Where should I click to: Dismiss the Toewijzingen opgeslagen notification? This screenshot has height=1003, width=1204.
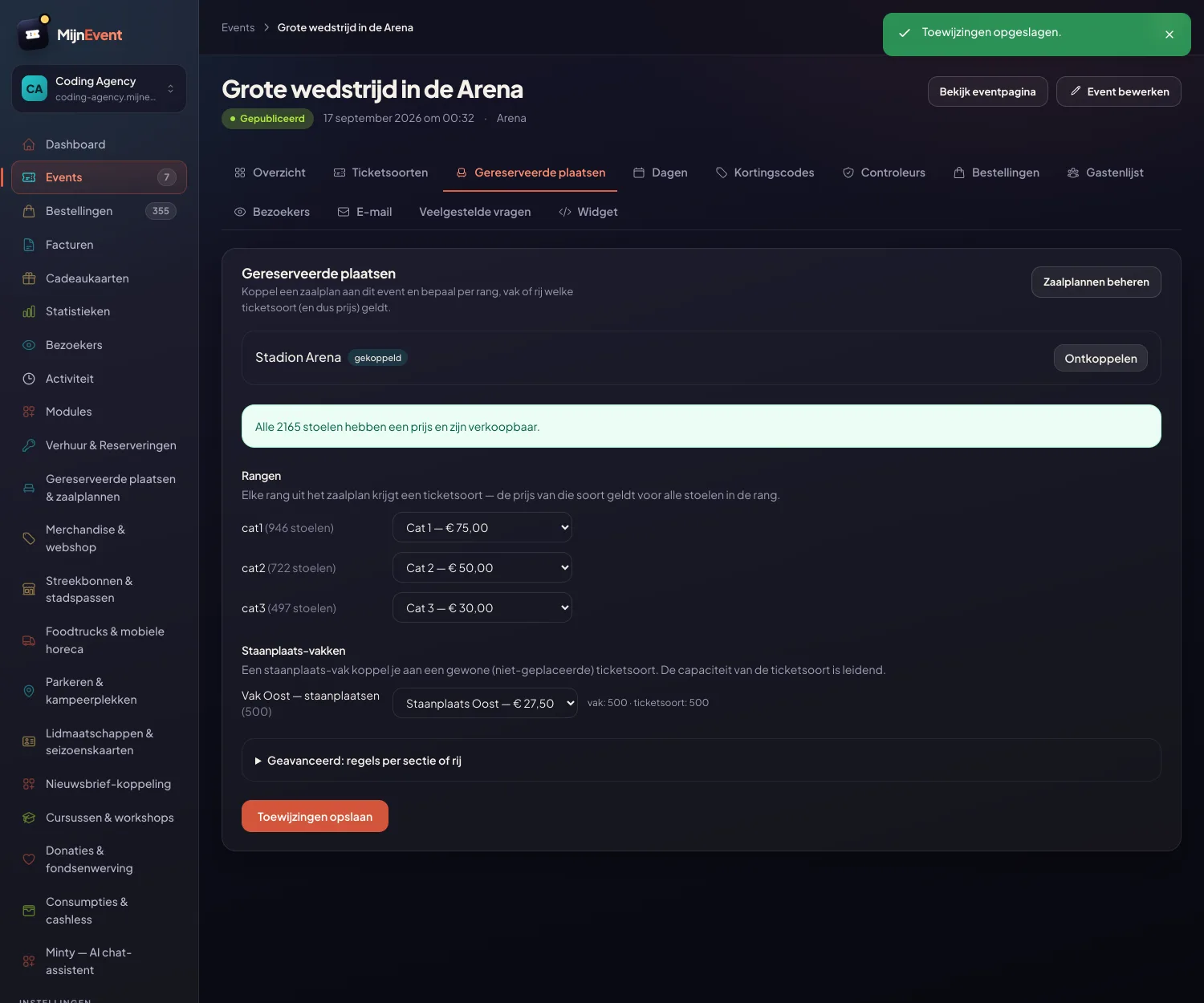tap(1169, 35)
